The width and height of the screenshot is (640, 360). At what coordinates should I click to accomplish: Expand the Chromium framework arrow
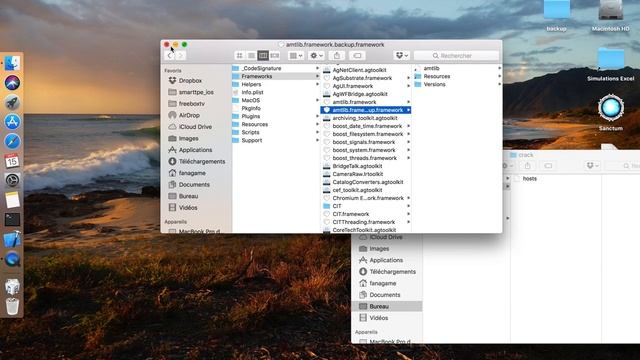(x=408, y=198)
